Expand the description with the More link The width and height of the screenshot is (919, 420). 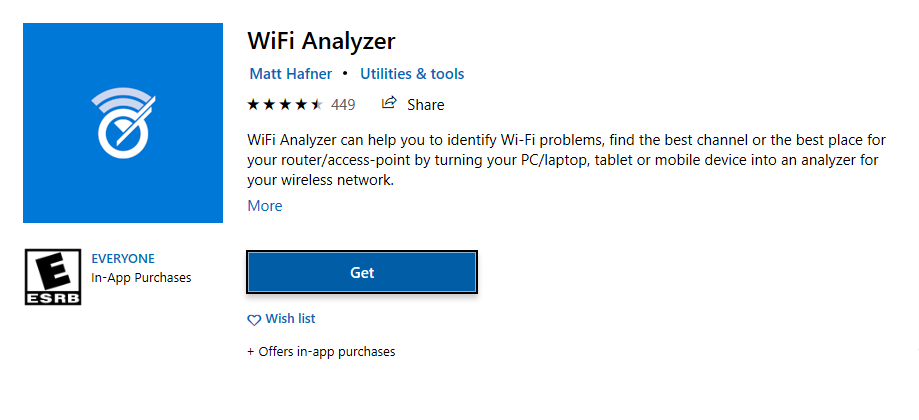[x=265, y=206]
